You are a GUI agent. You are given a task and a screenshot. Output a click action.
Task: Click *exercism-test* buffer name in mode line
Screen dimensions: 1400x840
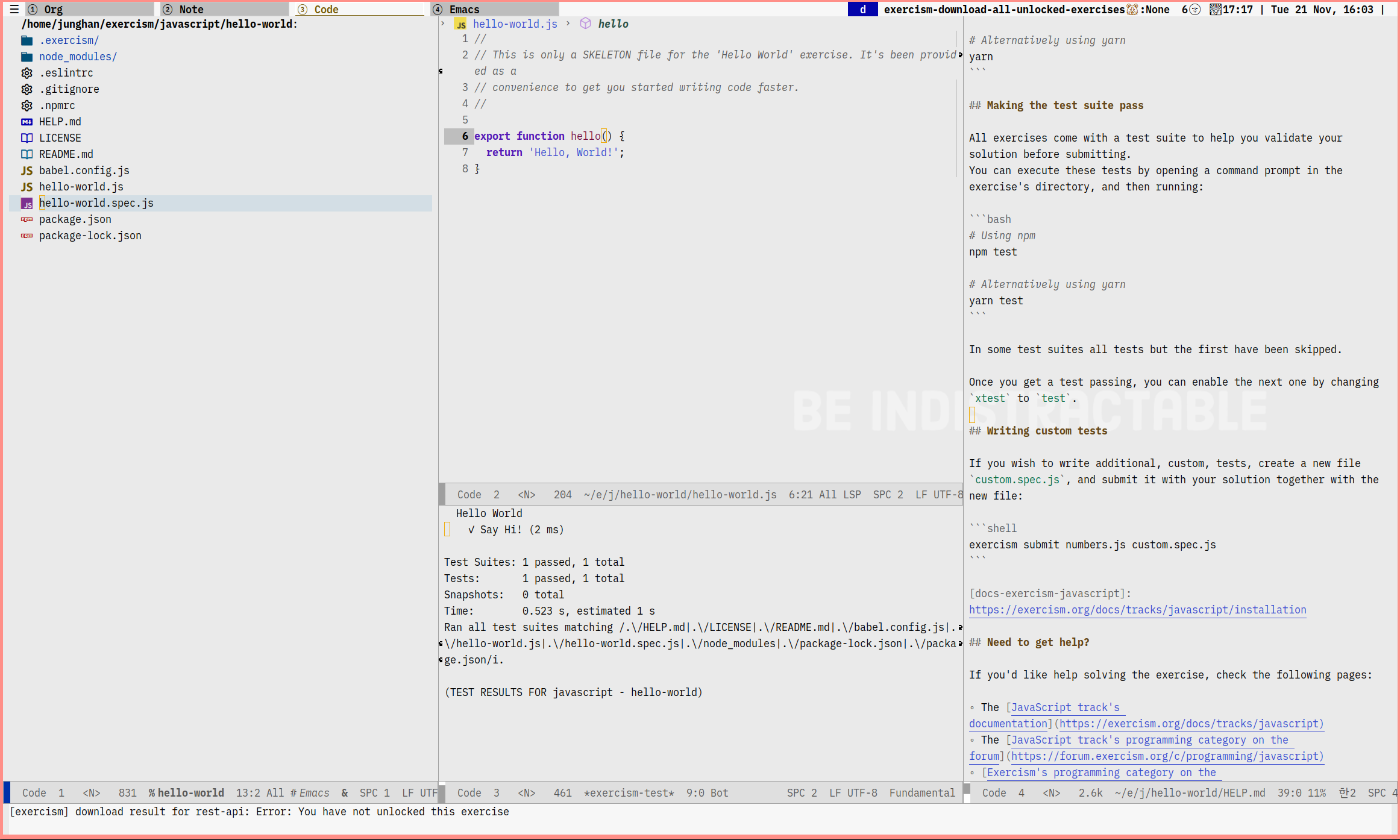(x=629, y=793)
